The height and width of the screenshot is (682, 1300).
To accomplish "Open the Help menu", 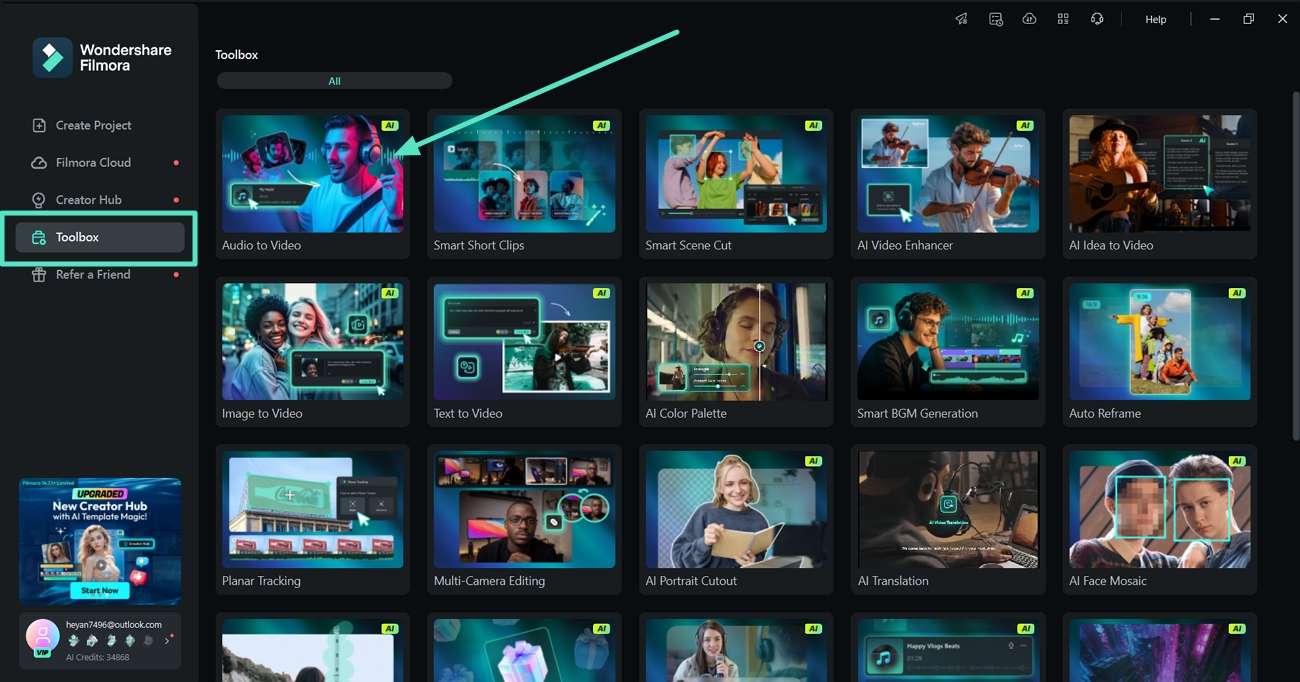I will pyautogui.click(x=1156, y=19).
